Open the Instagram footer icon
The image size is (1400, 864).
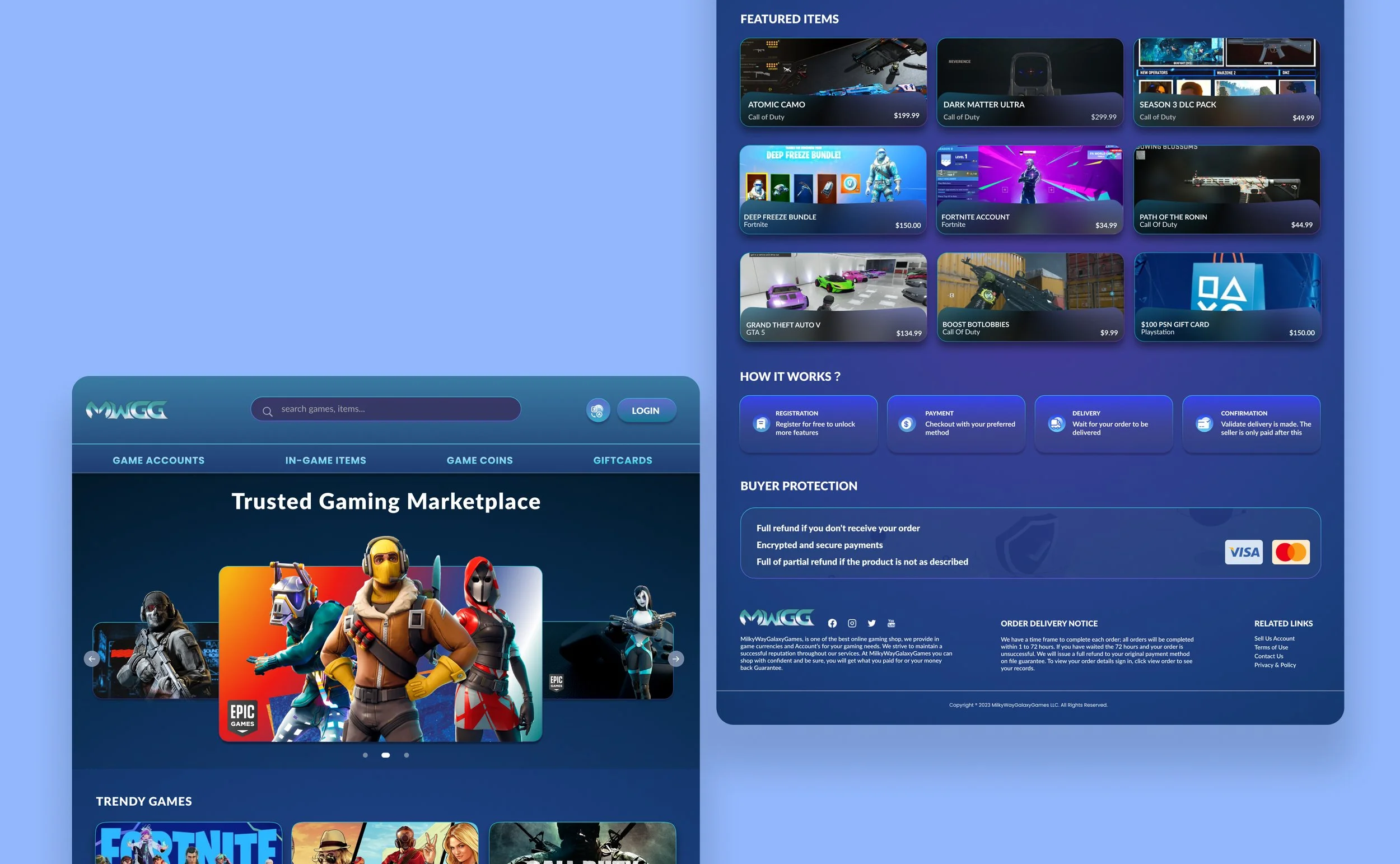click(x=852, y=623)
